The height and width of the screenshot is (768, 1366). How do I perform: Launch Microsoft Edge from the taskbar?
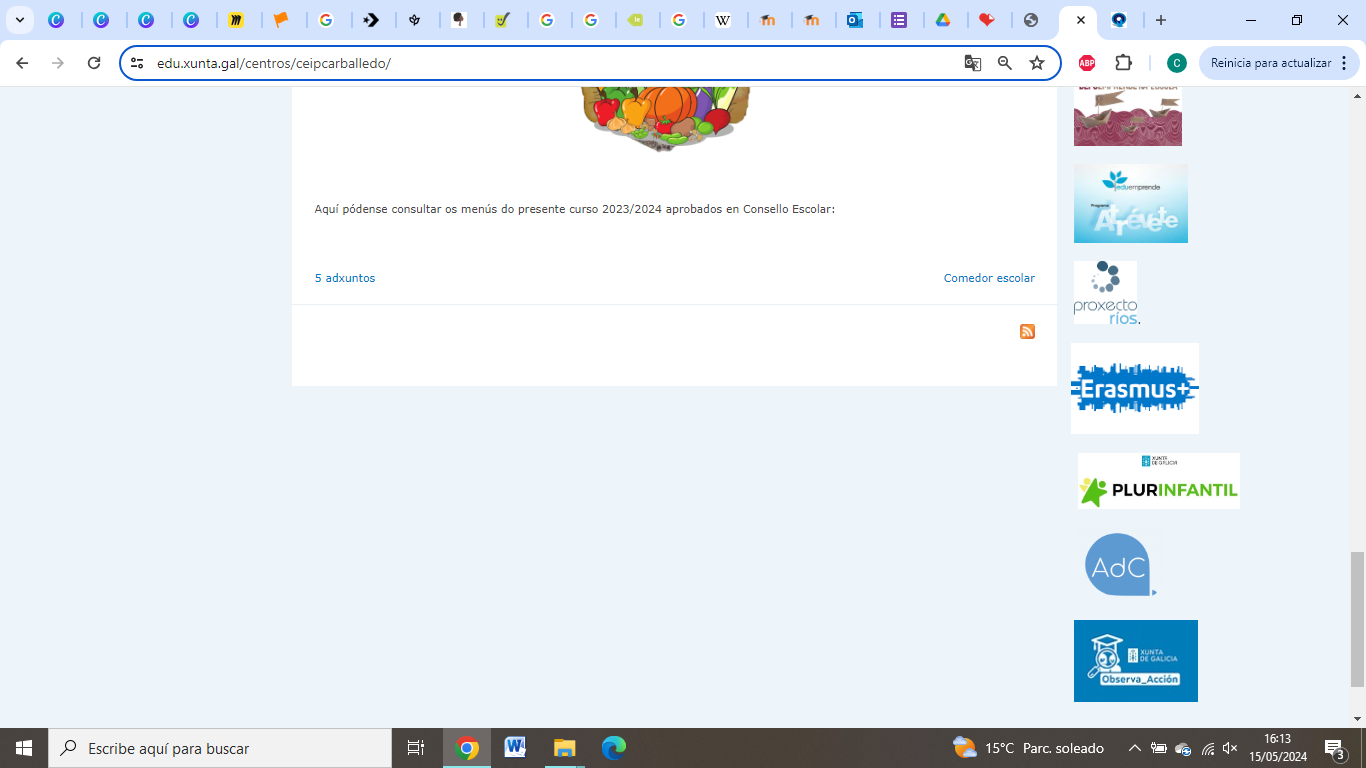pos(613,747)
